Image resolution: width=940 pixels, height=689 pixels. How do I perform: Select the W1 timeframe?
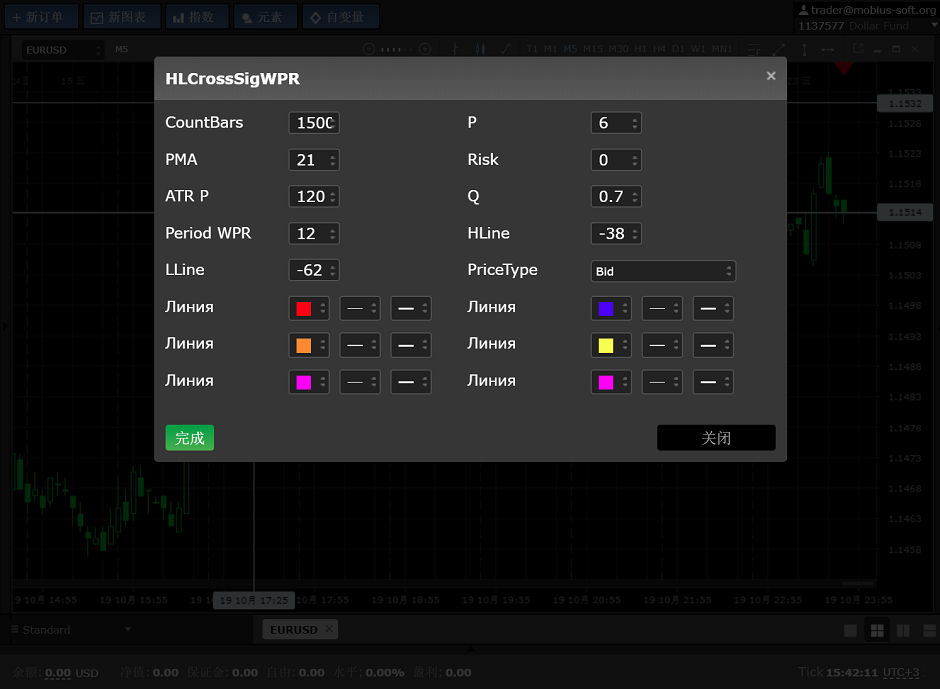[698, 49]
